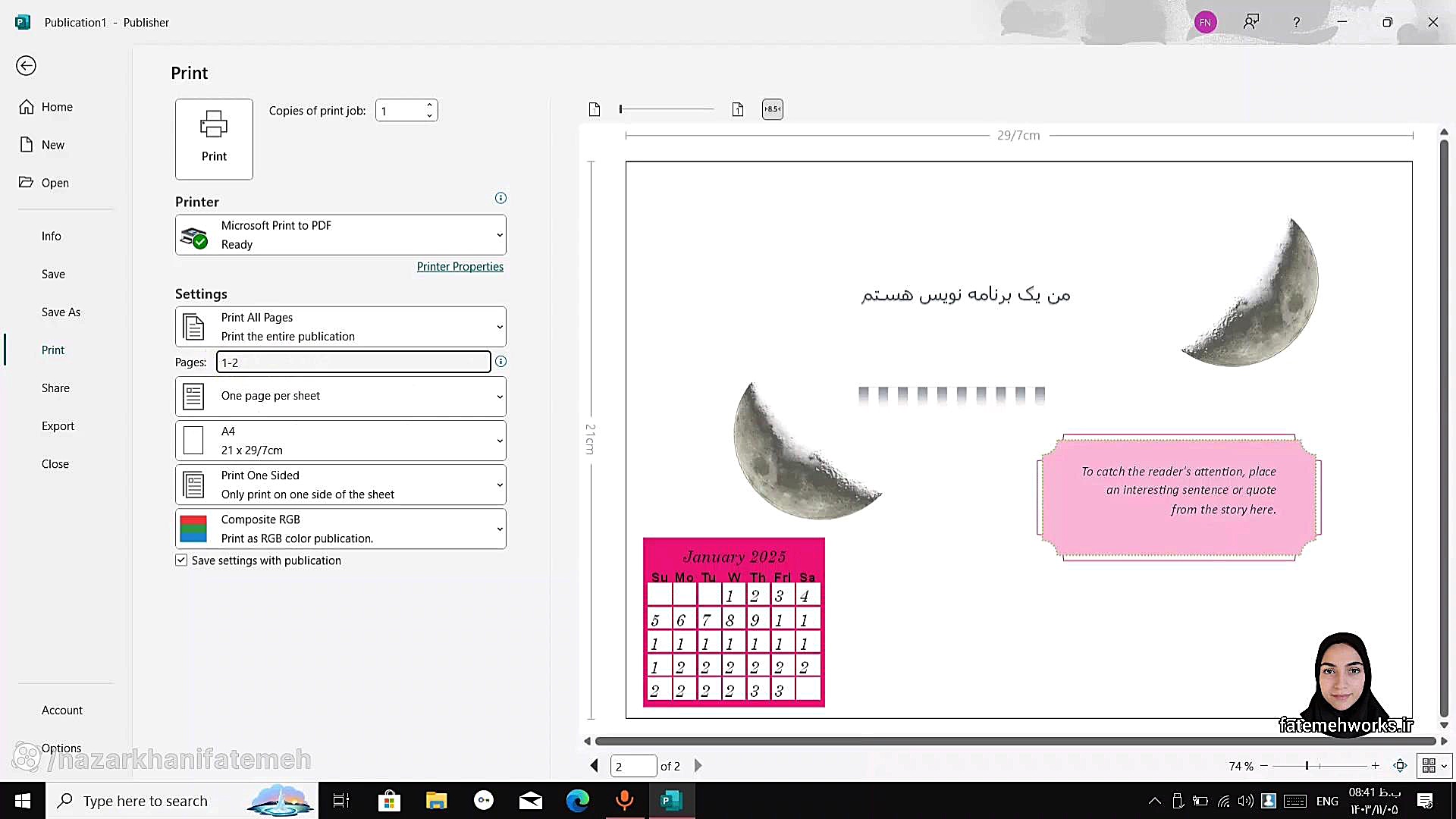The width and height of the screenshot is (1456, 819).
Task: Go to previous page in preview
Action: (595, 766)
